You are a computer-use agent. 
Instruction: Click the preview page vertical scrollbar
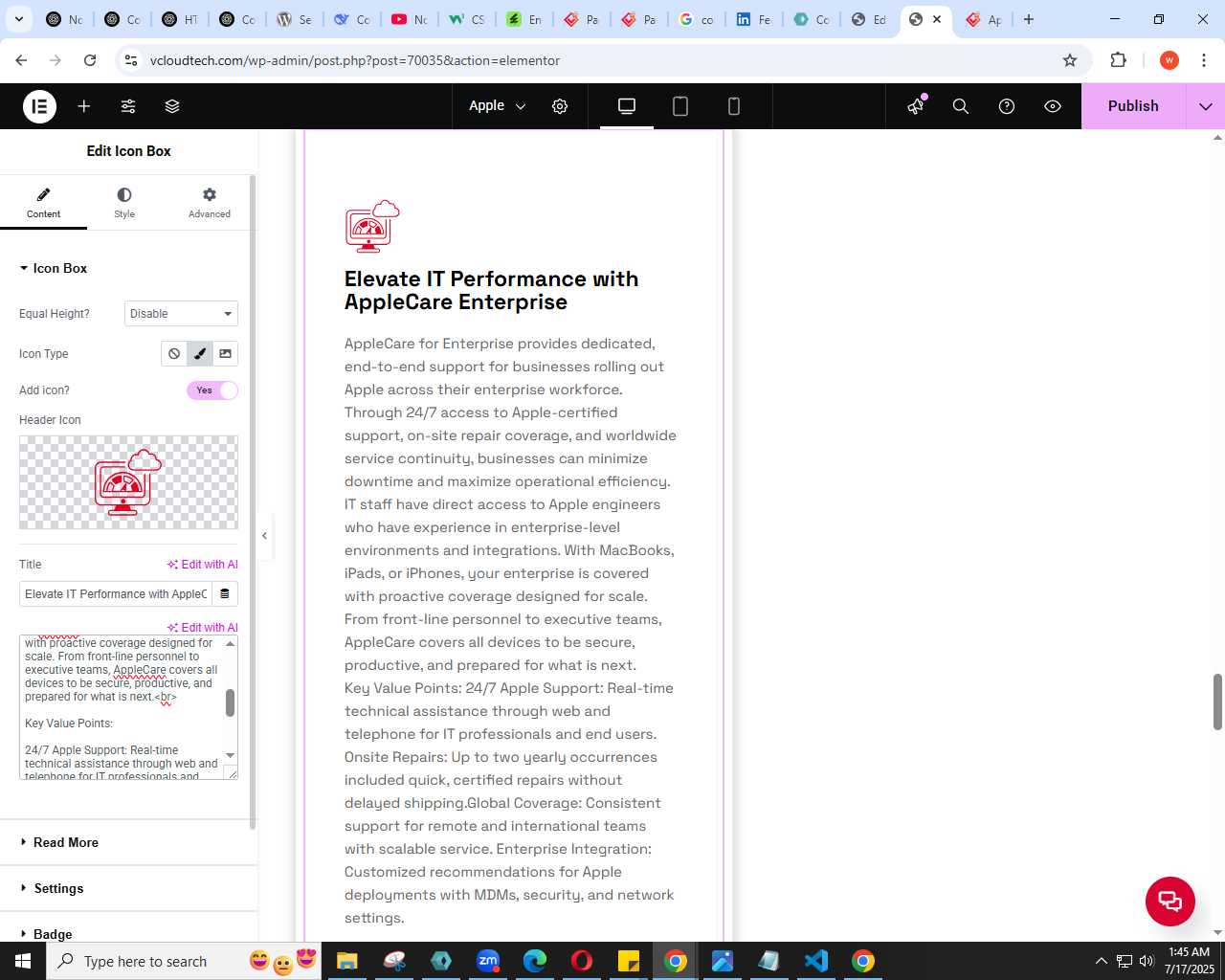(x=1217, y=702)
